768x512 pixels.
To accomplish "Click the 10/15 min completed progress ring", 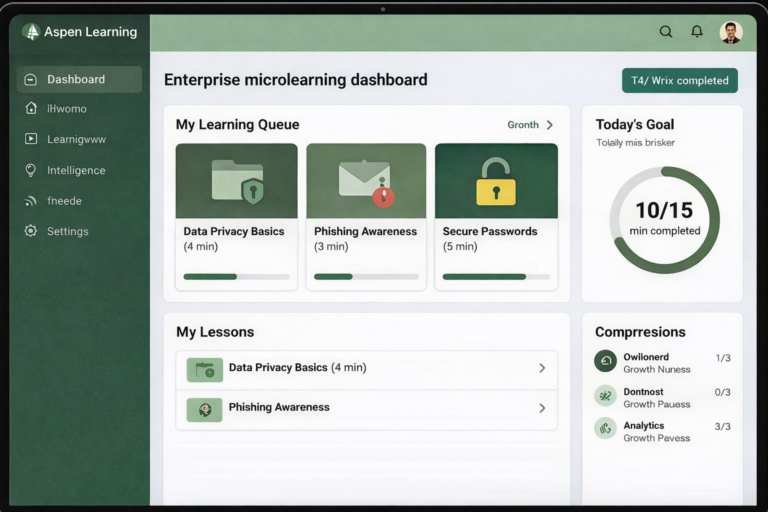I will 665,219.
